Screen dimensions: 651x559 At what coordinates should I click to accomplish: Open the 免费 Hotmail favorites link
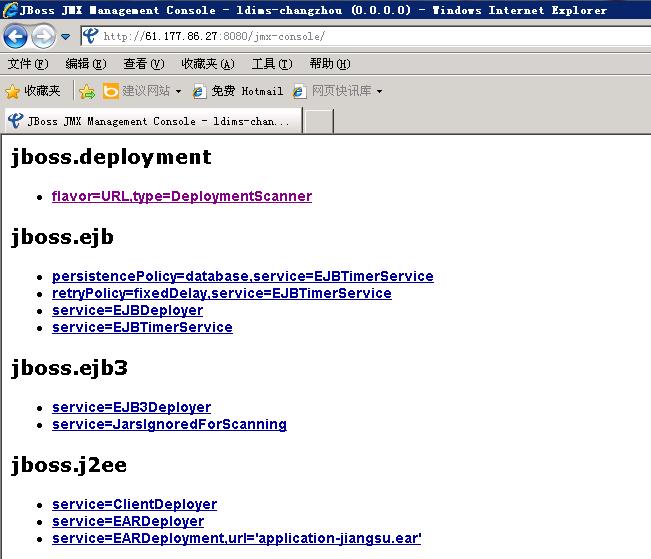[238, 91]
